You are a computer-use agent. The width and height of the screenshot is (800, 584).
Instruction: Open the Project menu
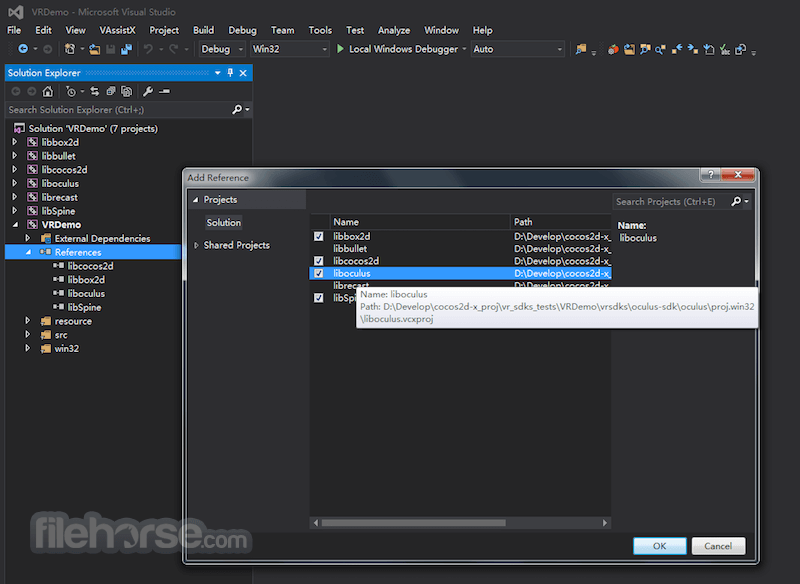164,30
